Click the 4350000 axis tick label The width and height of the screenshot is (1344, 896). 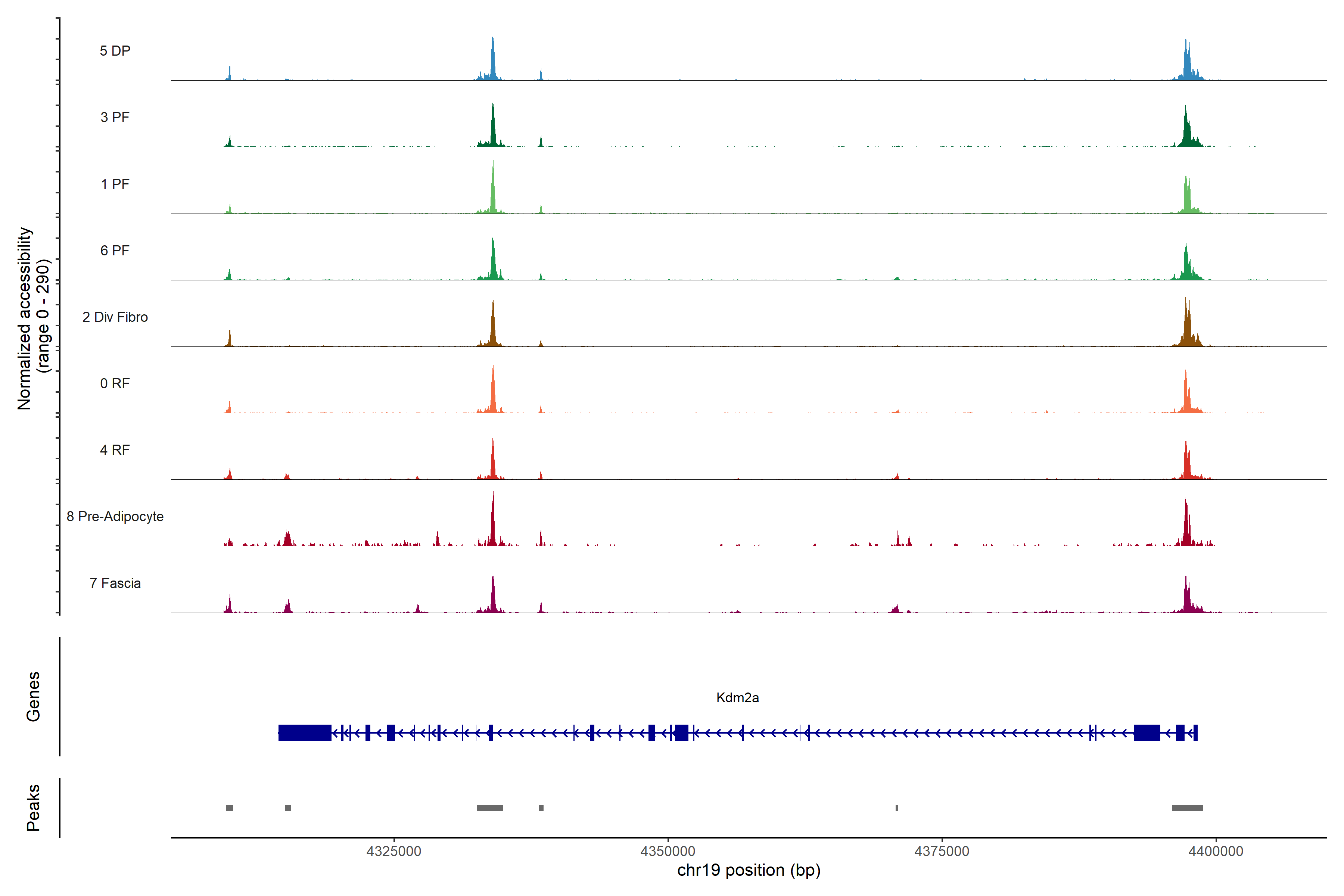point(668,851)
